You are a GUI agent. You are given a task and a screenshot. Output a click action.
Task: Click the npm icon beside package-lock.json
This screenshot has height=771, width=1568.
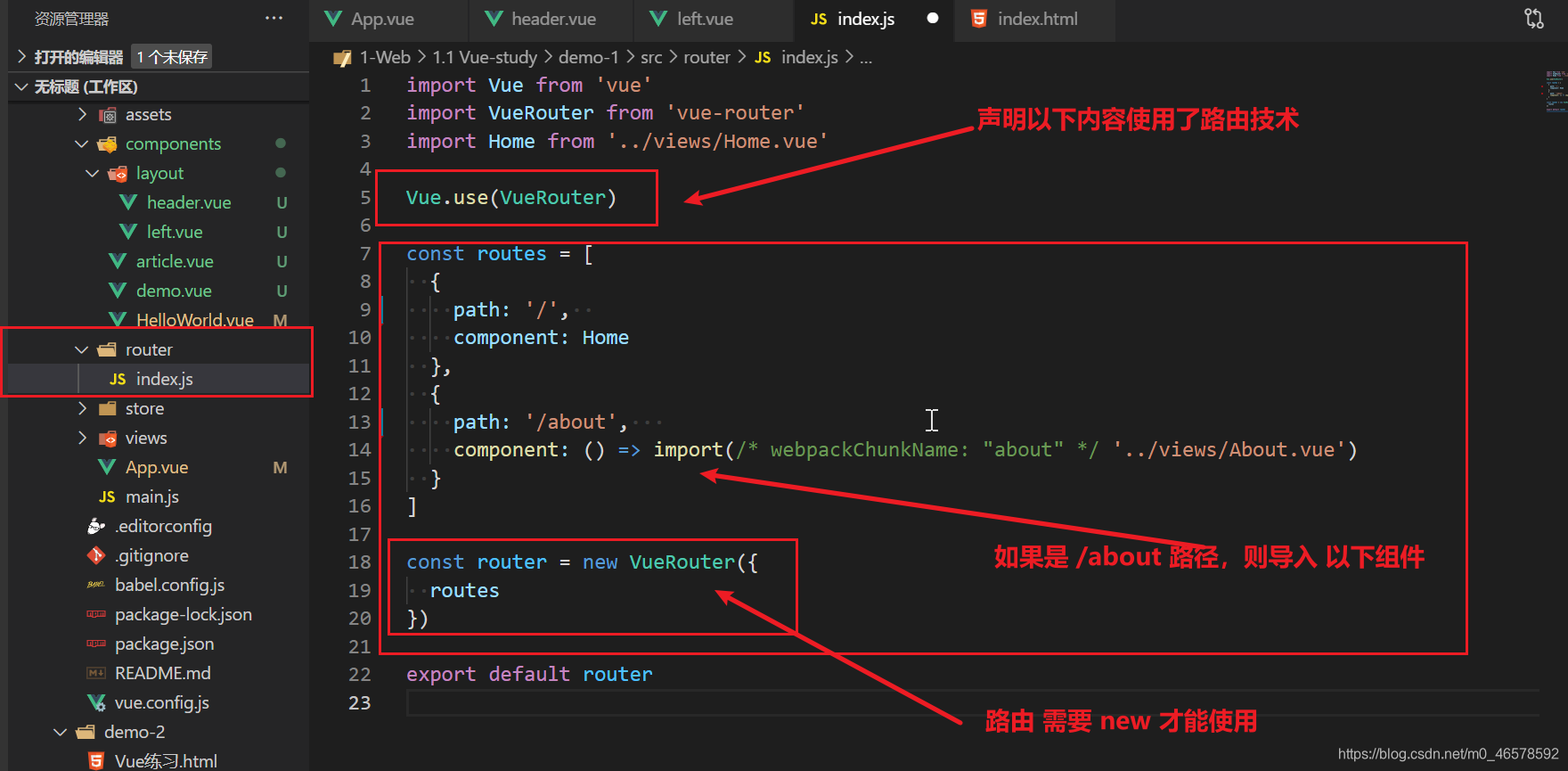tap(96, 614)
